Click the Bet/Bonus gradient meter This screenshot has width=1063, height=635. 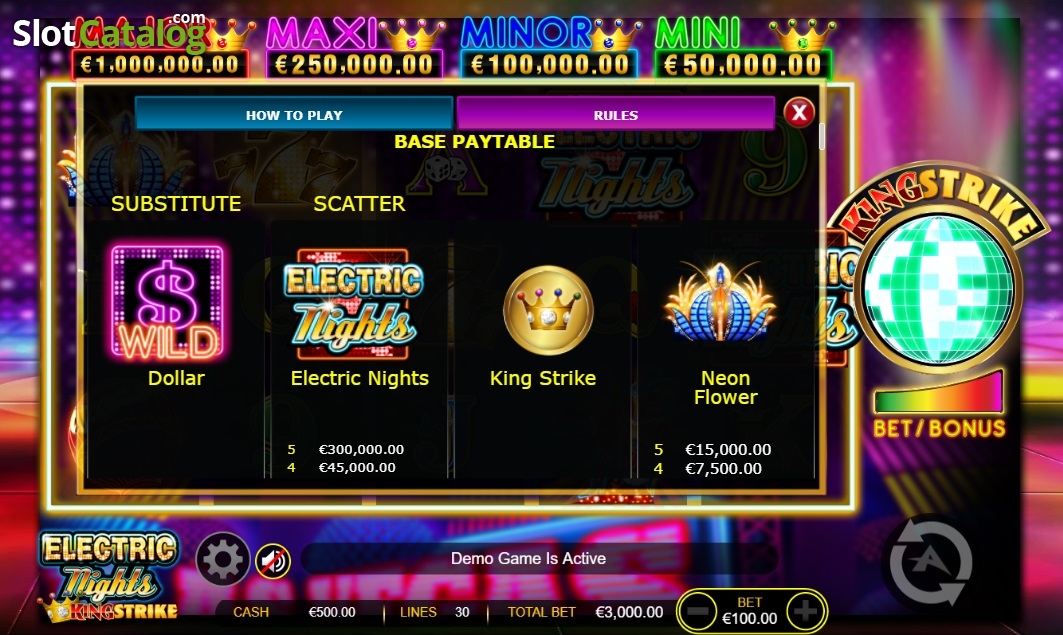coord(939,392)
